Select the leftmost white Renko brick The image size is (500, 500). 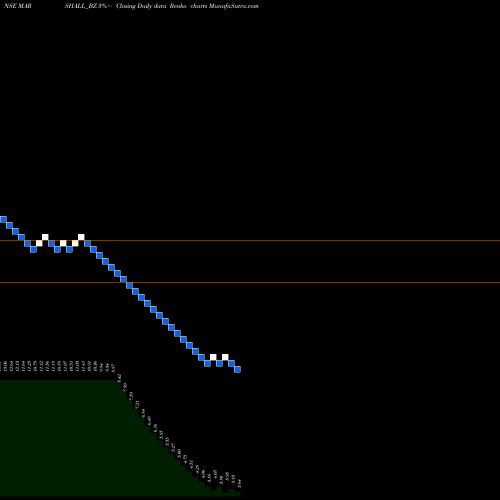pyautogui.click(x=39, y=243)
